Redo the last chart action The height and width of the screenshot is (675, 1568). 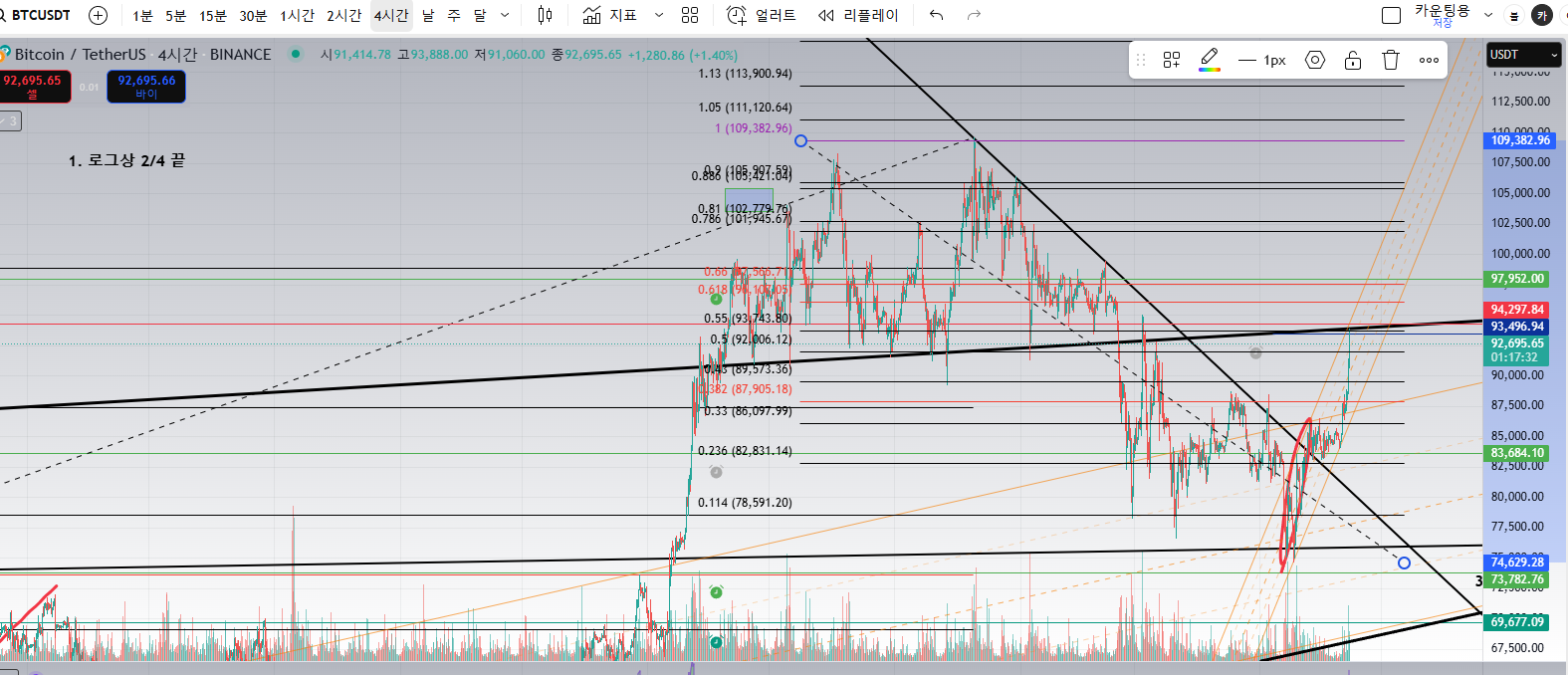974,15
